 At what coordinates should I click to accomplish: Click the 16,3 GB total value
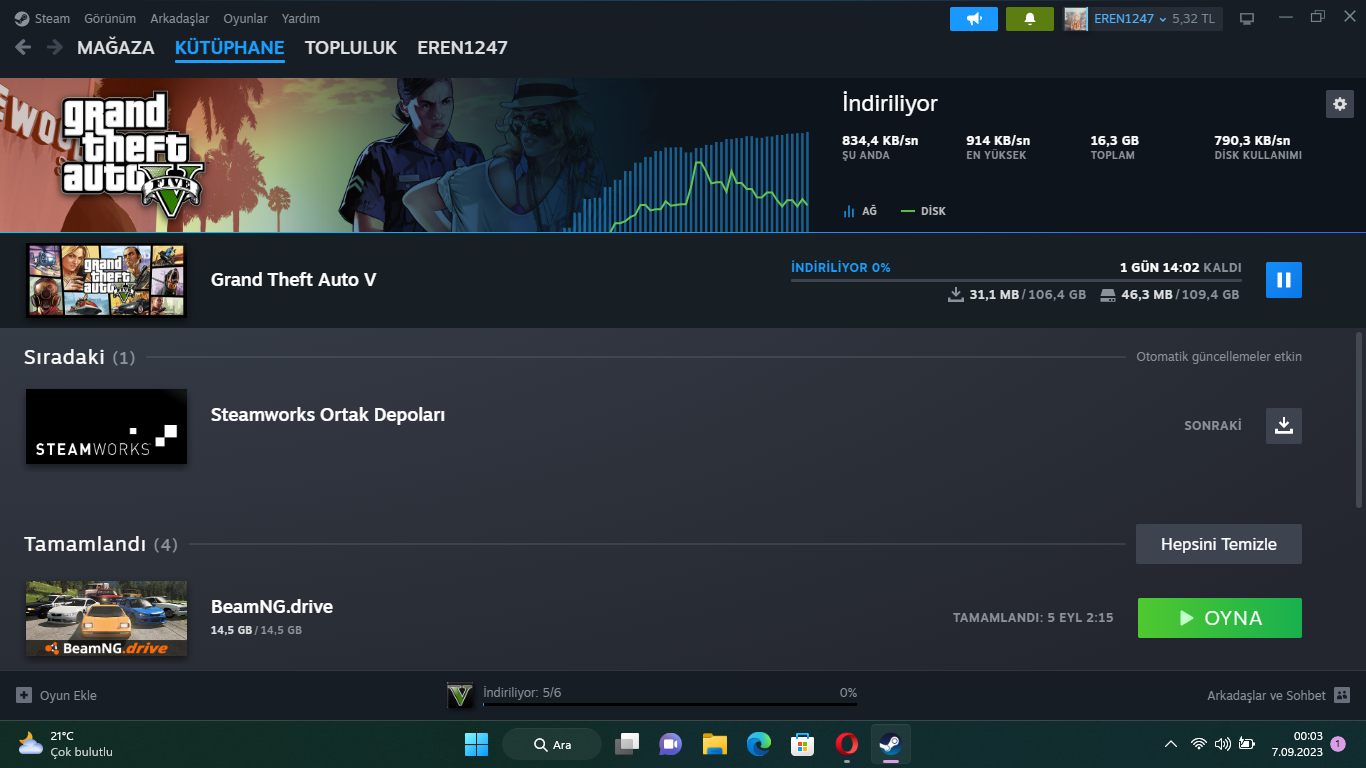pyautogui.click(x=1115, y=140)
